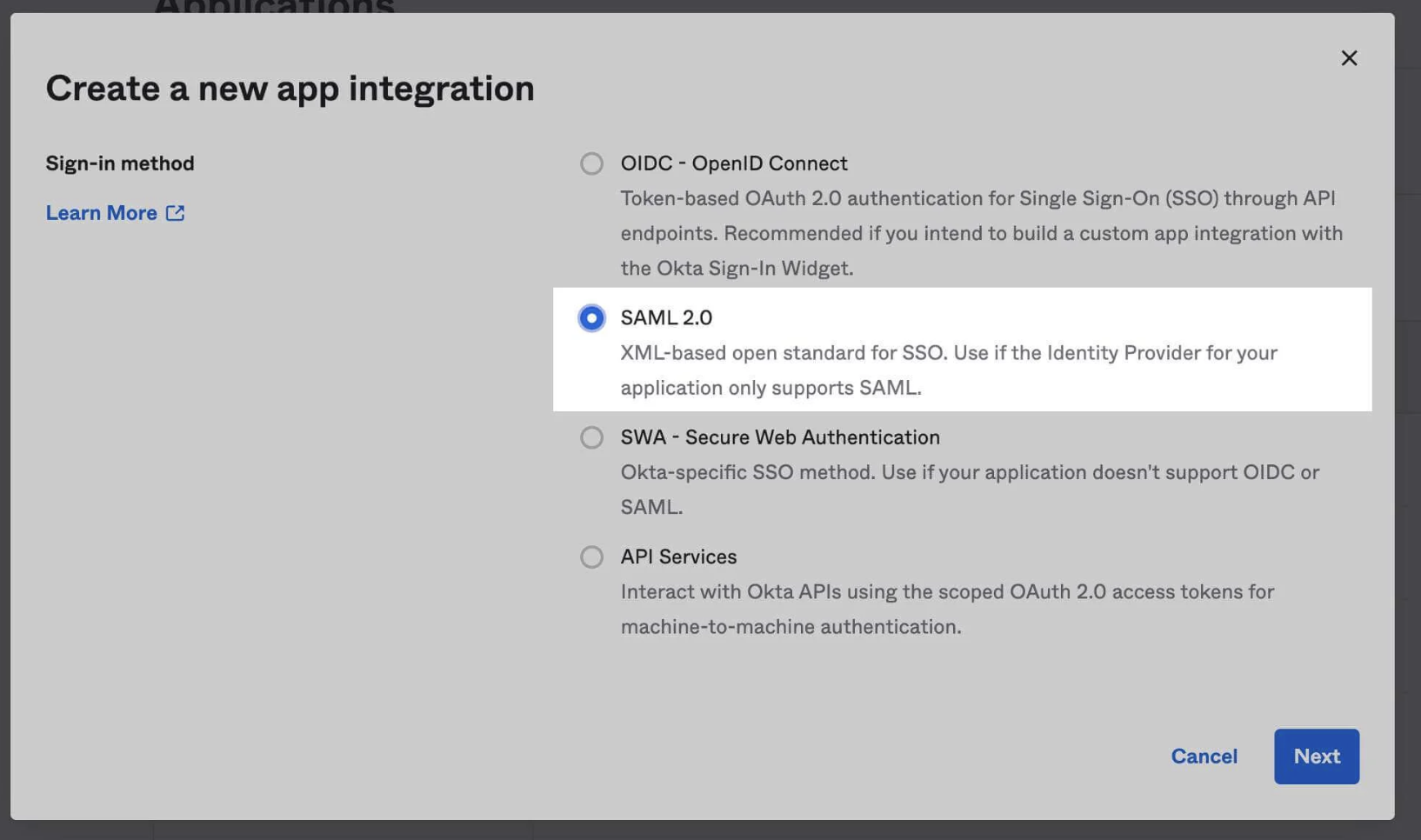Image resolution: width=1421 pixels, height=840 pixels.
Task: Click the 'Token-based OAuth 2.0 authentication' description
Action: pyautogui.click(x=982, y=233)
